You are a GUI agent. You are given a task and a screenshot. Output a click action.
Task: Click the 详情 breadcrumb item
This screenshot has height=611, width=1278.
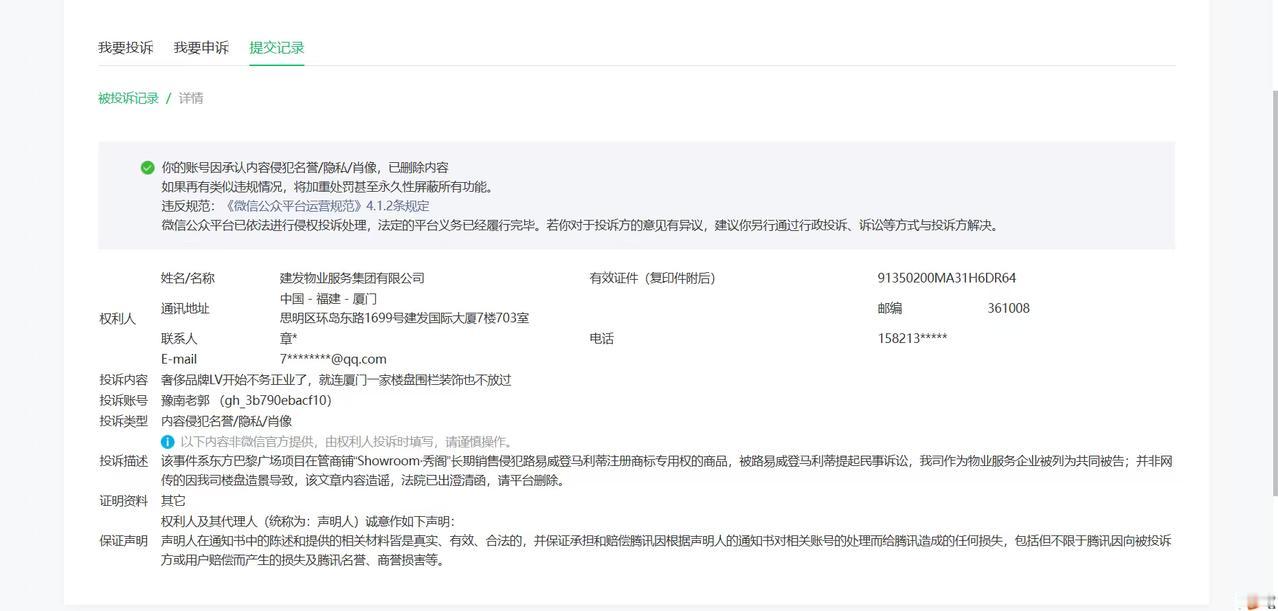(x=191, y=98)
